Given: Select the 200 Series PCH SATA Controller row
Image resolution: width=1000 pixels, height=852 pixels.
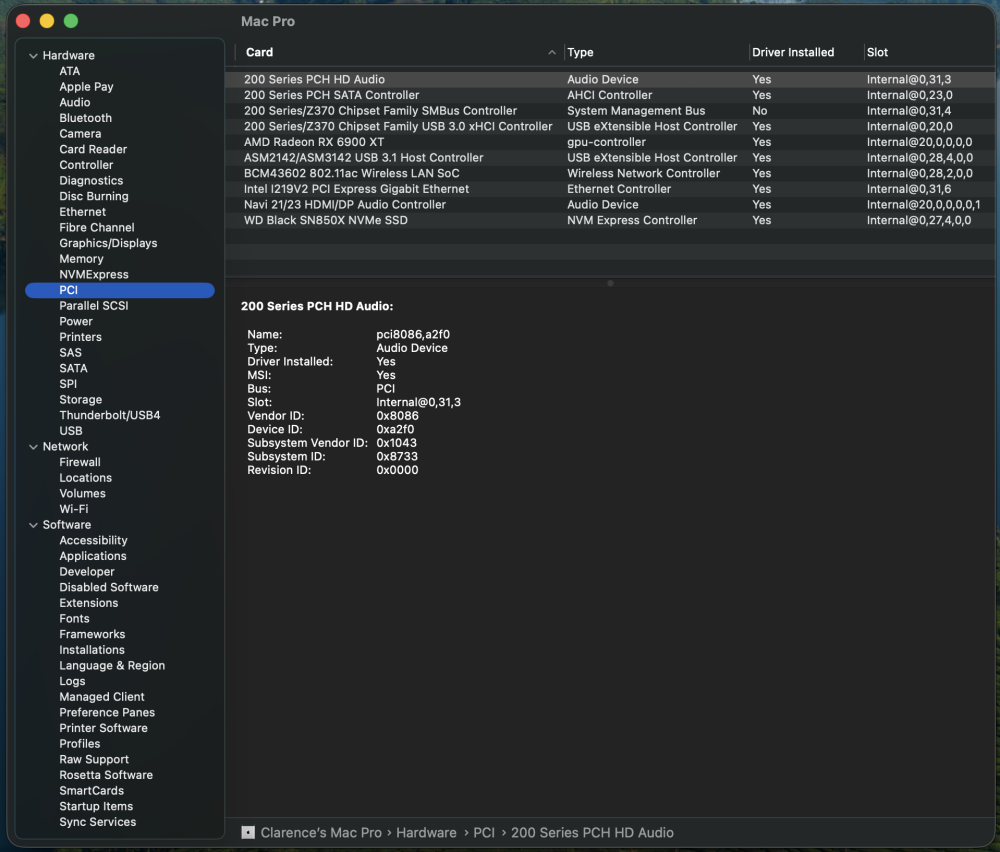Looking at the screenshot, I should [x=610, y=95].
